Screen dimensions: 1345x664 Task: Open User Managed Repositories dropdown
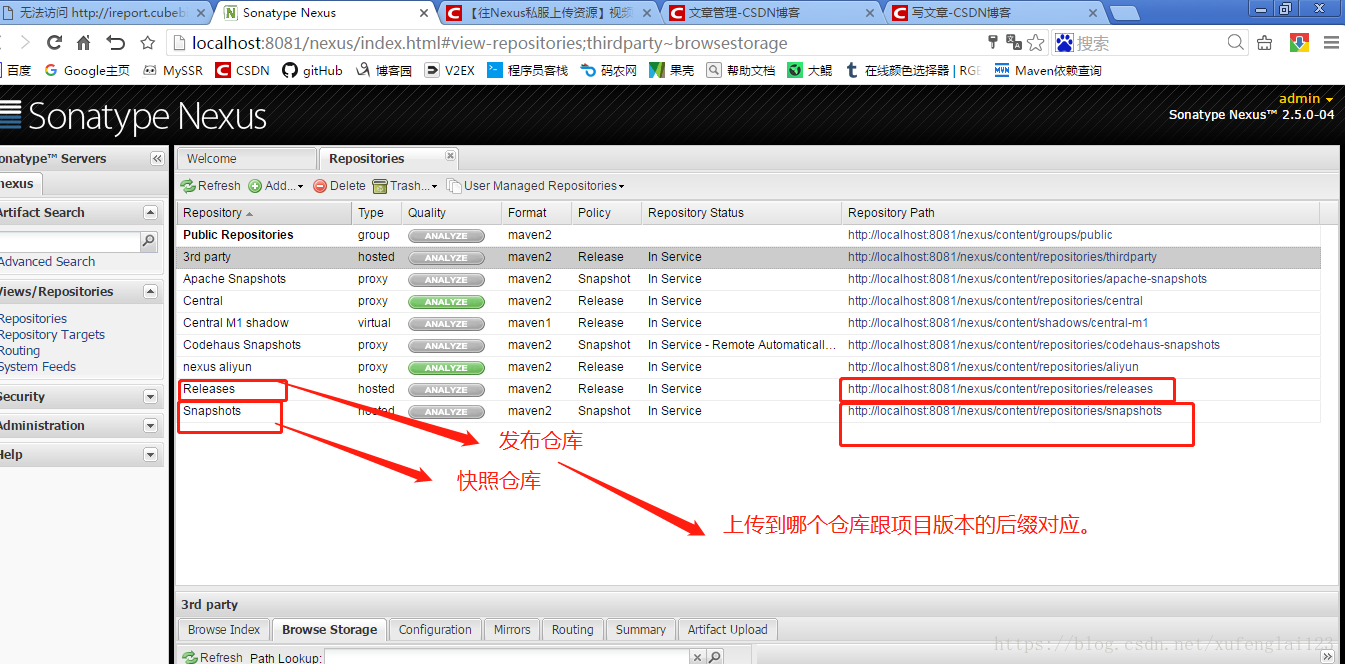coord(536,186)
